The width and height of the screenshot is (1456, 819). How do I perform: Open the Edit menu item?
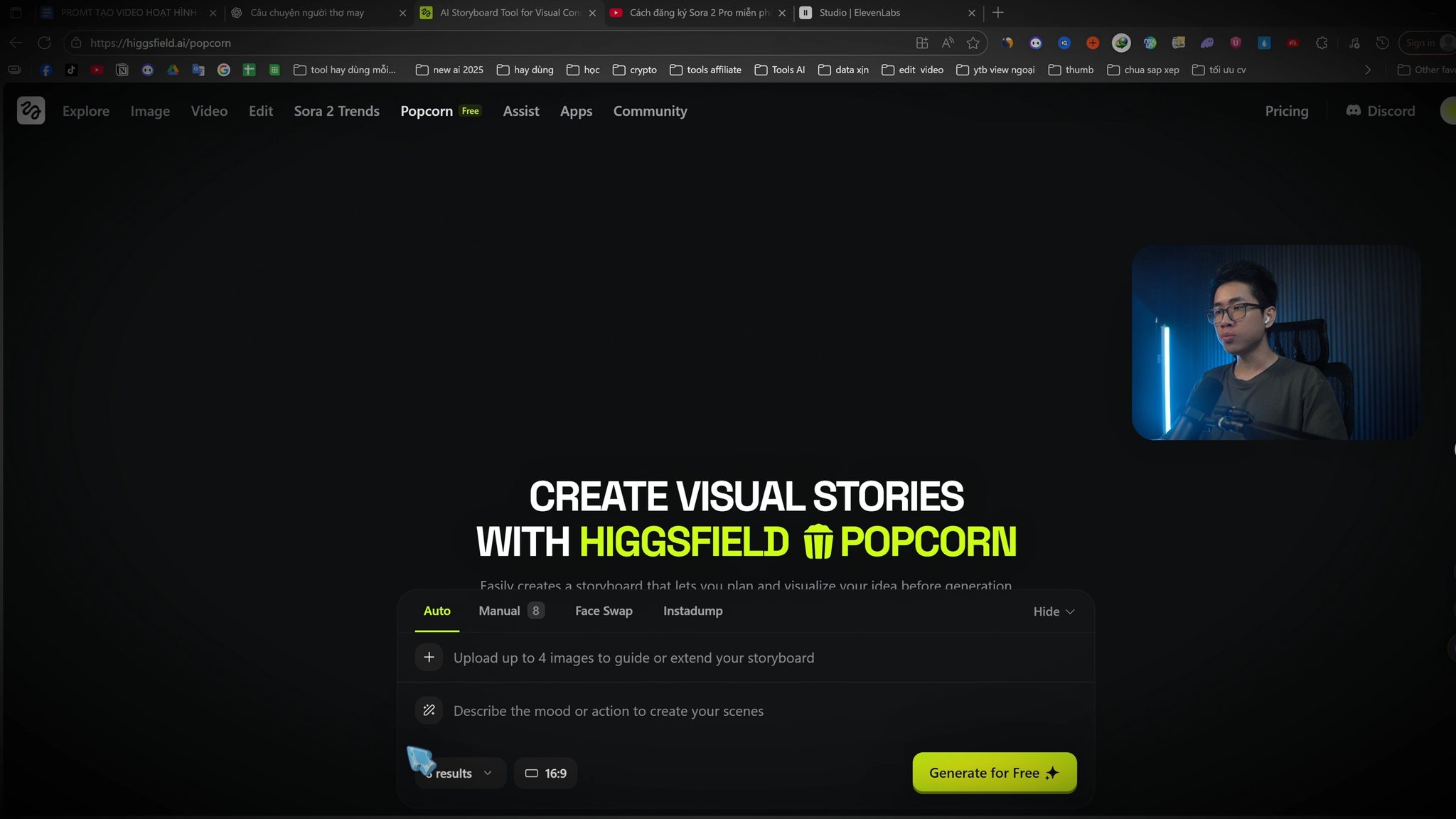click(261, 111)
